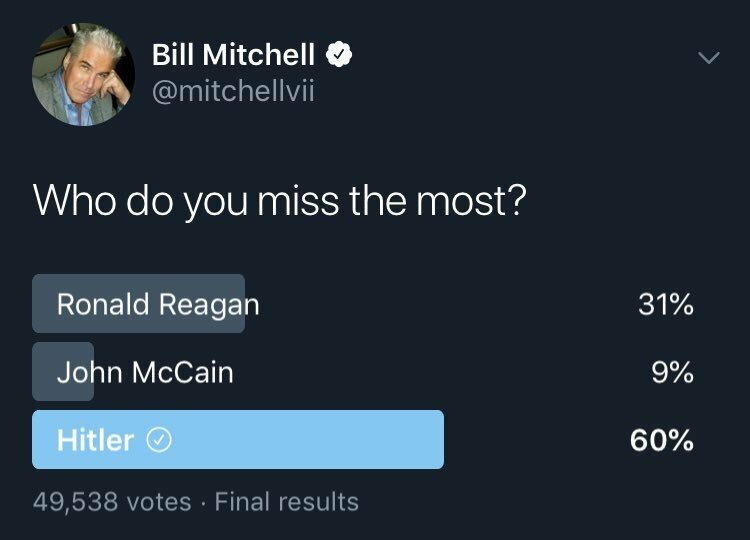750x540 pixels.
Task: Click the light blue winning result bar
Action: click(x=300, y=440)
